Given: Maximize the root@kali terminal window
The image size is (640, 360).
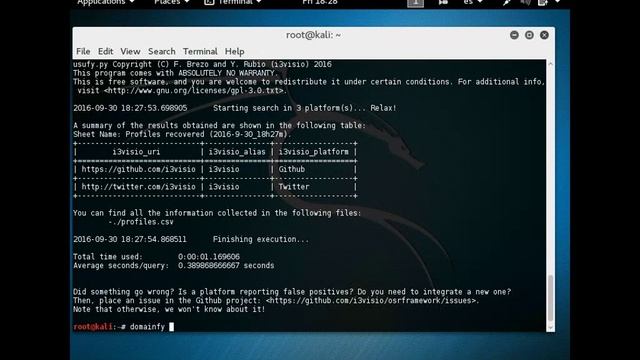Looking at the screenshot, I should pyautogui.click(x=529, y=35).
